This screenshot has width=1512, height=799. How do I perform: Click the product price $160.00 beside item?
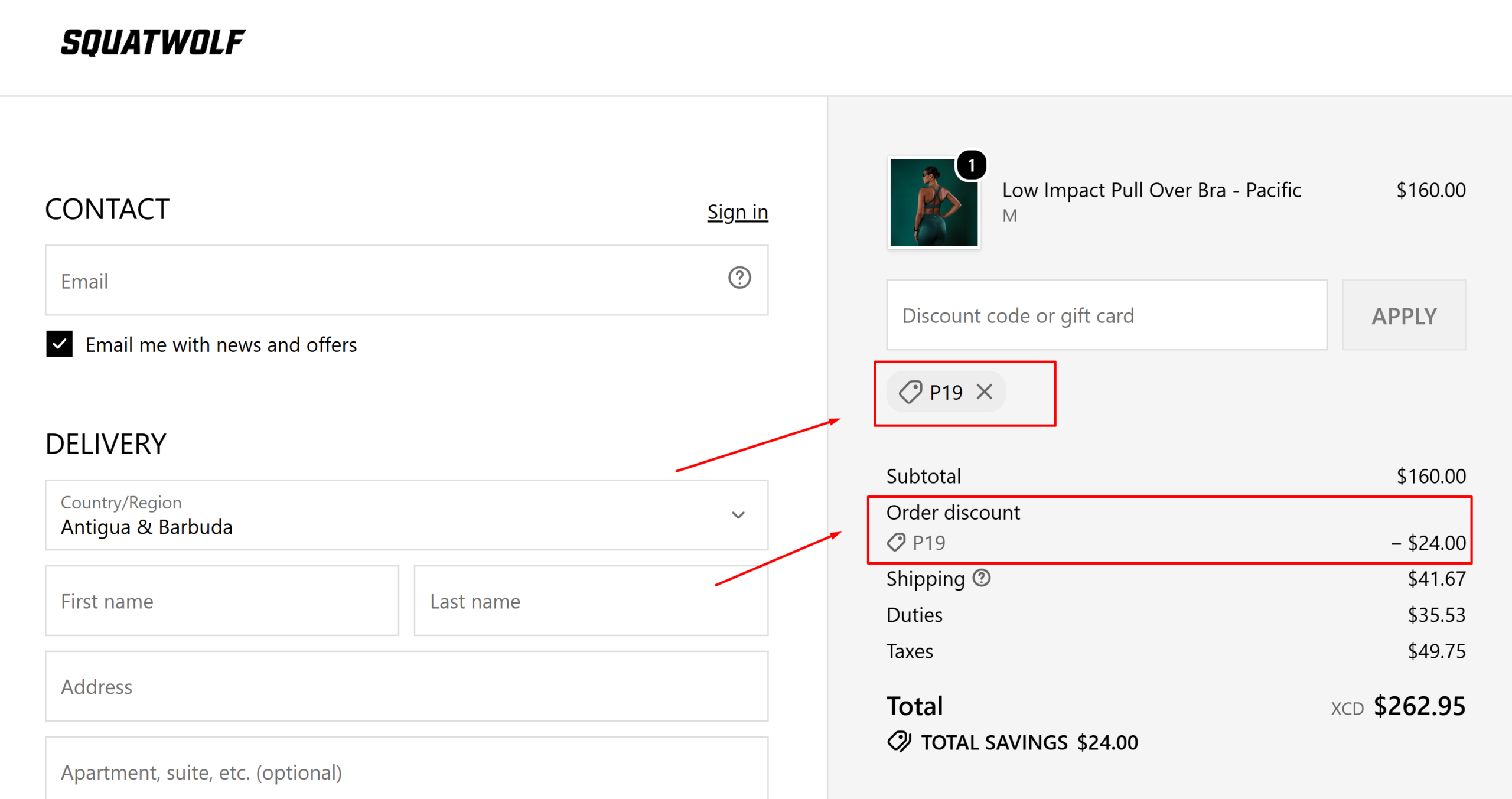1430,190
